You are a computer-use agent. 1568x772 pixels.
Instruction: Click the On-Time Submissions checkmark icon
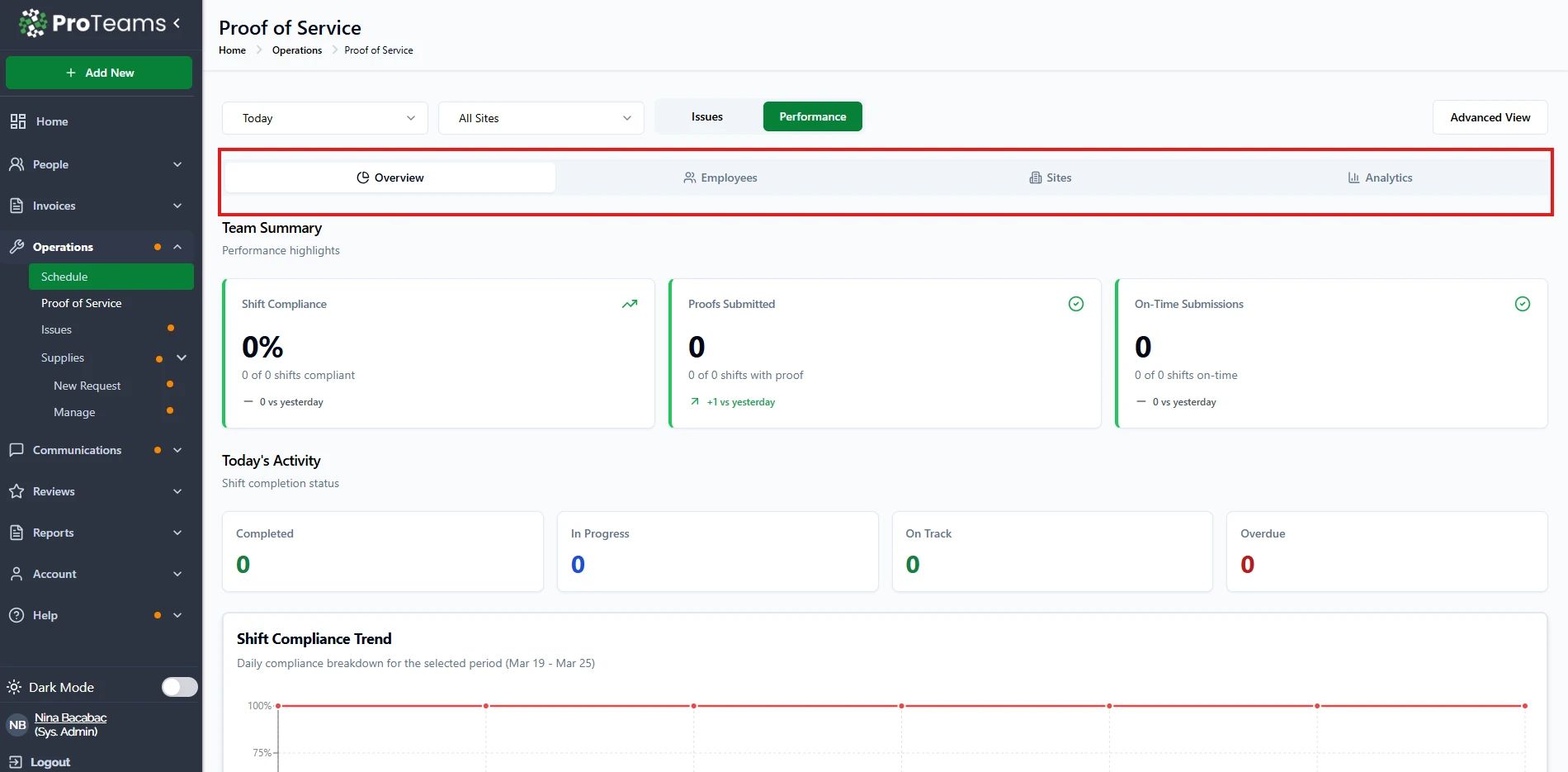coord(1523,304)
